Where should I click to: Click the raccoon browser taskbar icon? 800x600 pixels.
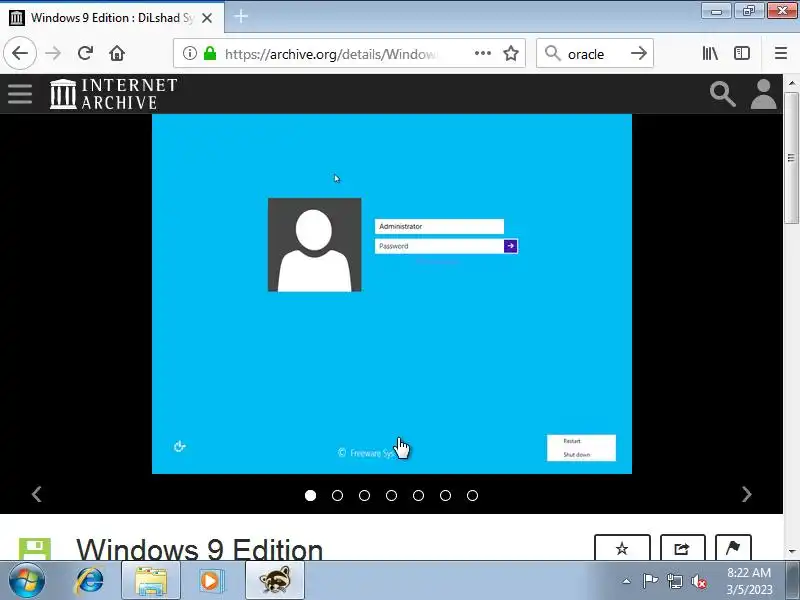tap(275, 581)
